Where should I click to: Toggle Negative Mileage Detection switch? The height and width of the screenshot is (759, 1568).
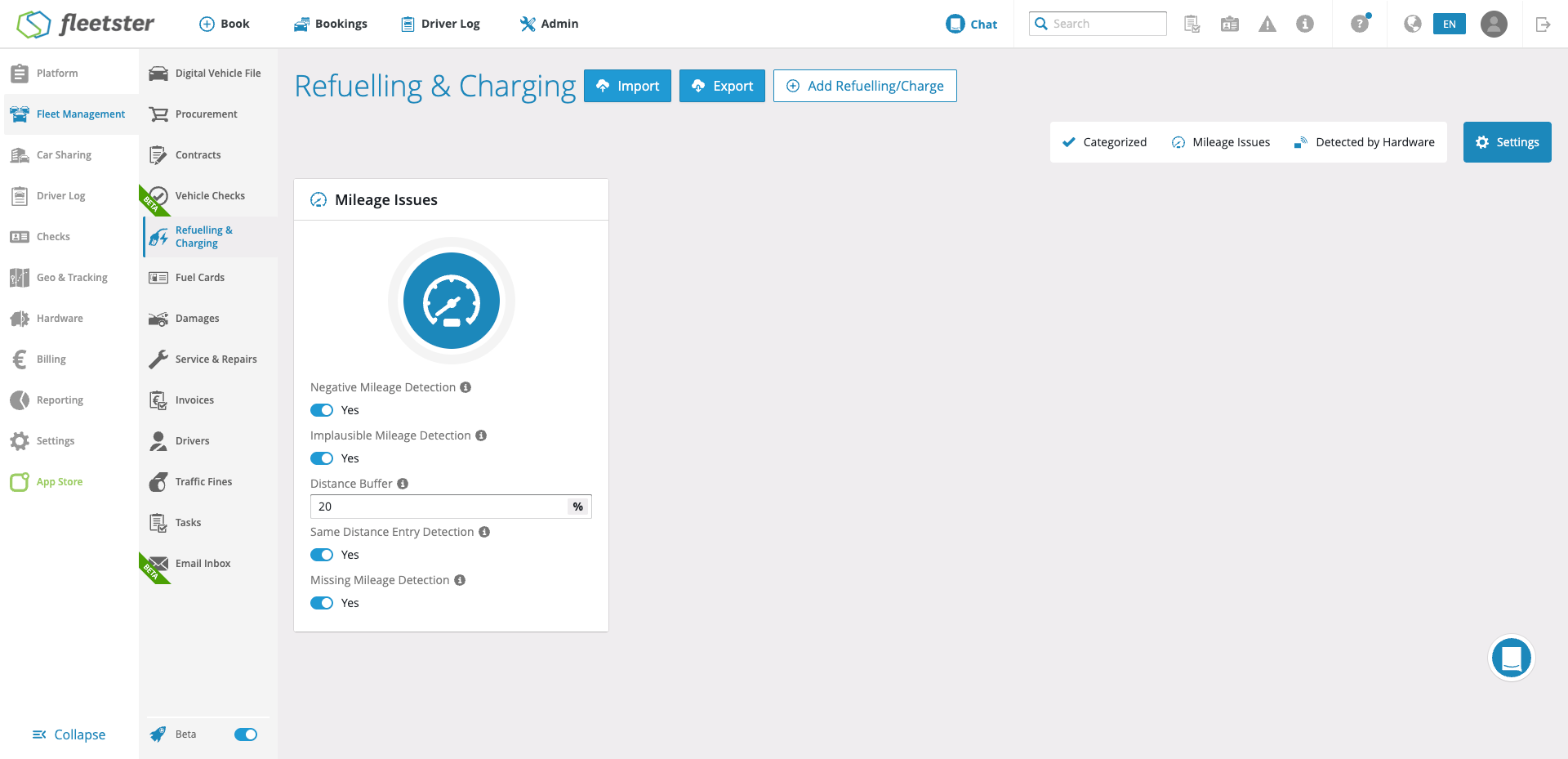coord(322,410)
